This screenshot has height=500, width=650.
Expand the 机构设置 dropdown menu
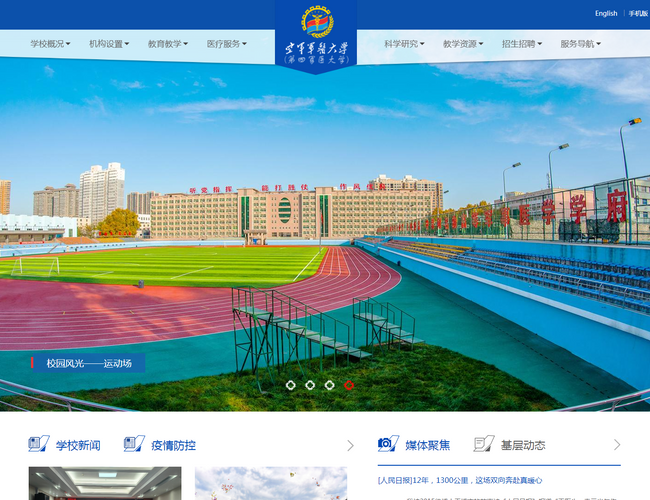pos(109,44)
